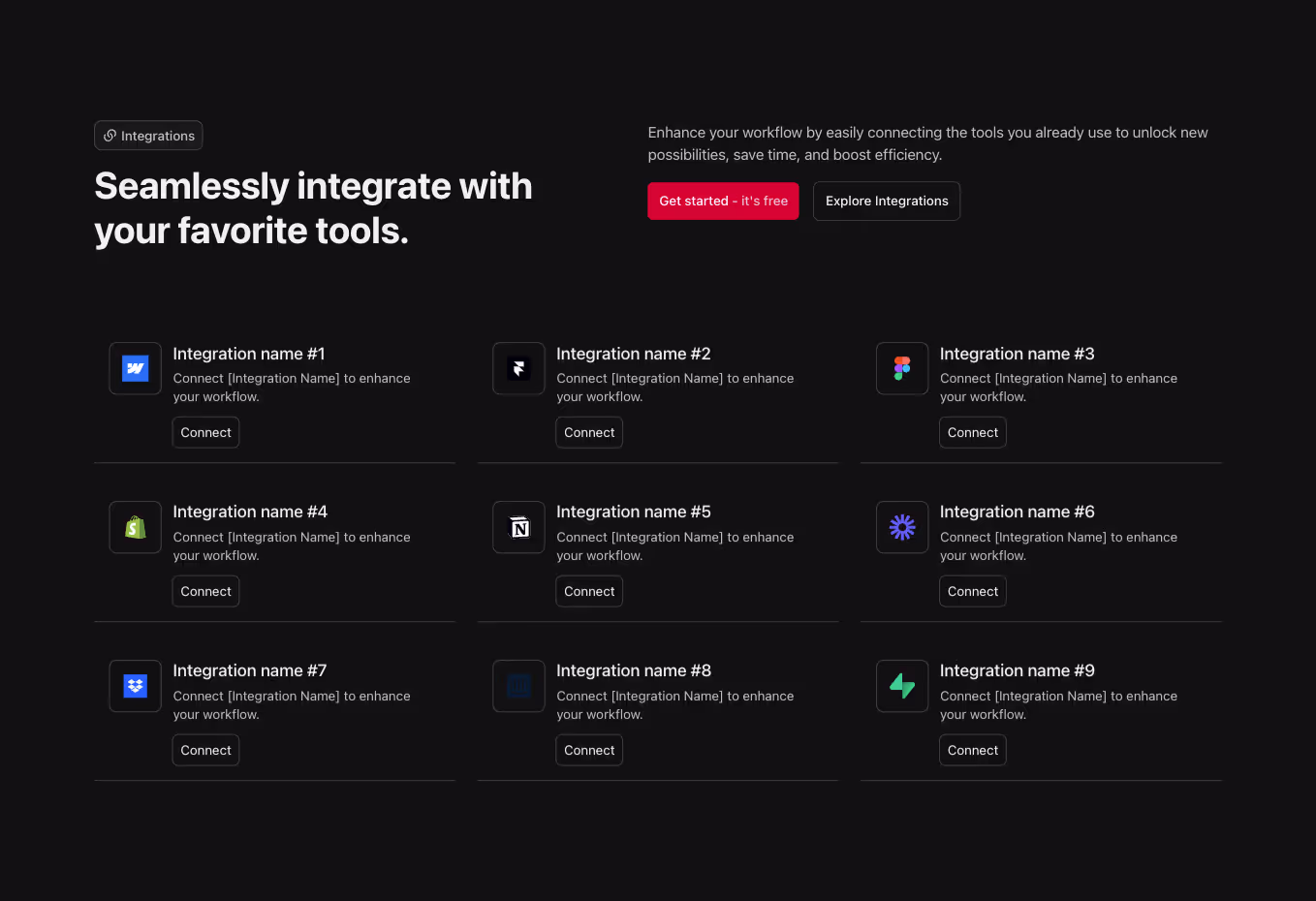Connect Integration name #9
The width and height of the screenshot is (1316, 901).
(972, 749)
